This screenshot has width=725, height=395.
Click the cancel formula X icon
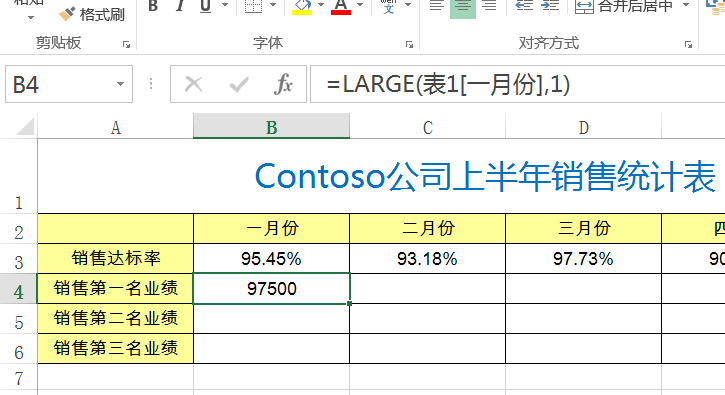tap(193, 85)
